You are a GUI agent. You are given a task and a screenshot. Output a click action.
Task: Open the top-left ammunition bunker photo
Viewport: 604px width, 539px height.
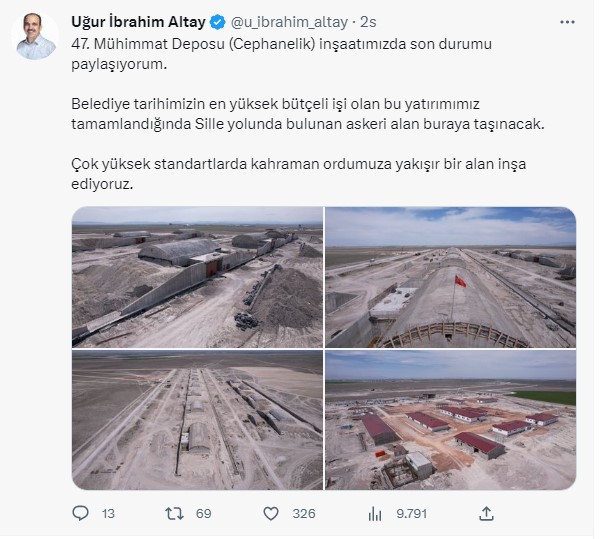pyautogui.click(x=197, y=277)
